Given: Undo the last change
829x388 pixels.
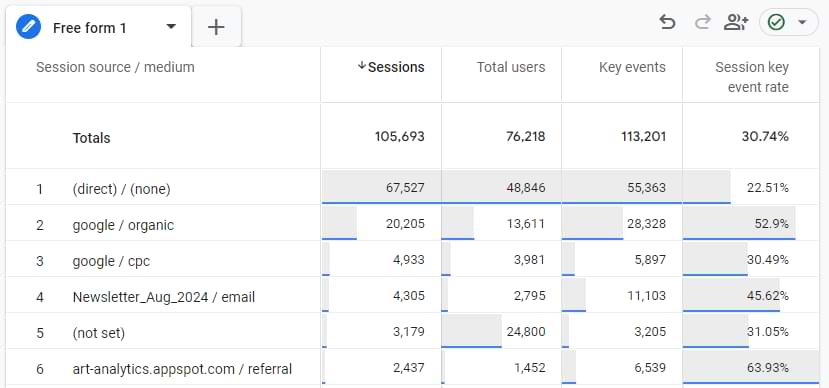Looking at the screenshot, I should (667, 22).
